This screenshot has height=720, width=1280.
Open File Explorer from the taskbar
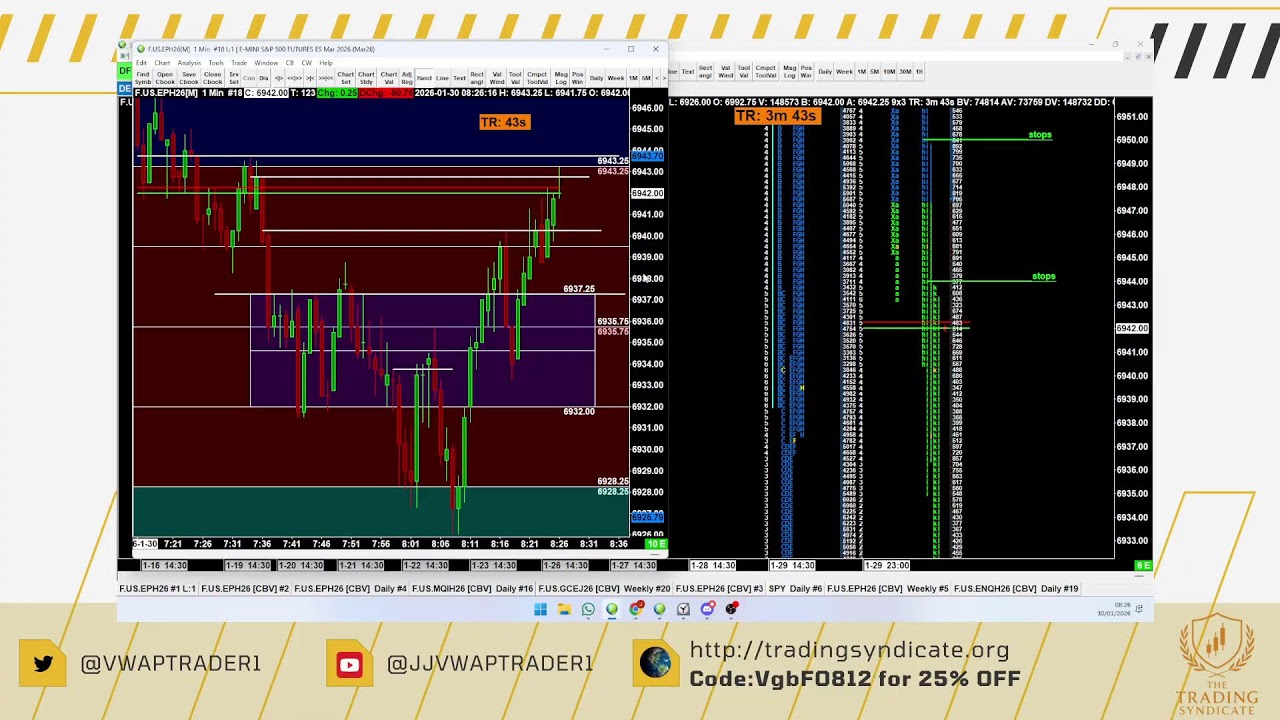click(x=564, y=609)
